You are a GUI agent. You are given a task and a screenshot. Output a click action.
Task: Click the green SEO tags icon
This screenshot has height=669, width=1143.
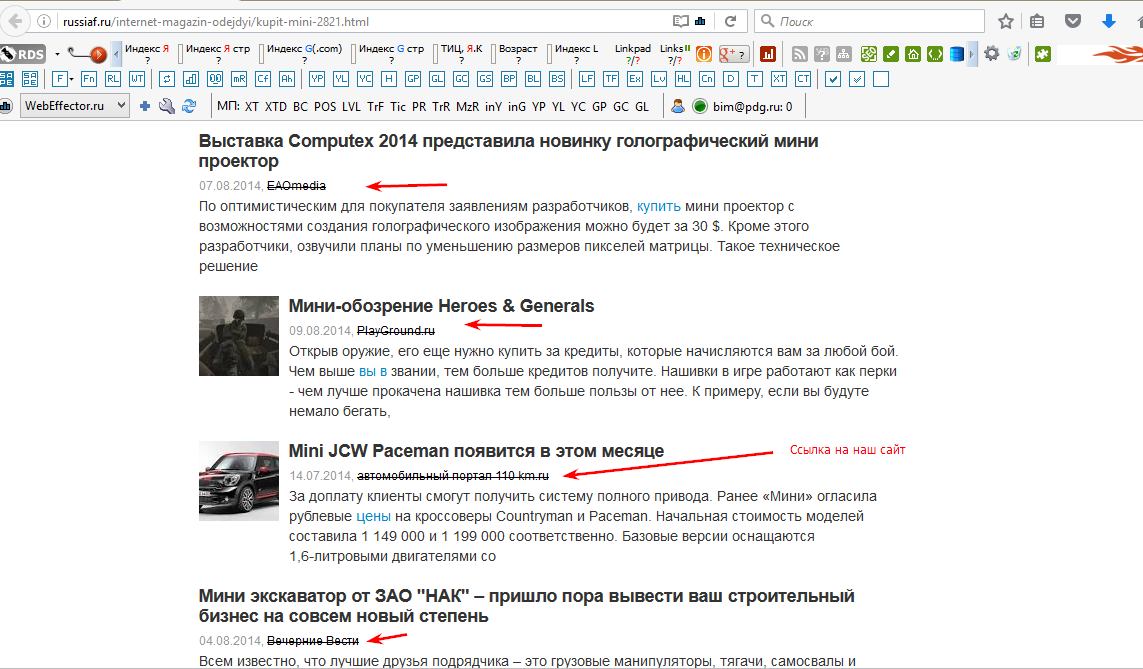pos(868,54)
